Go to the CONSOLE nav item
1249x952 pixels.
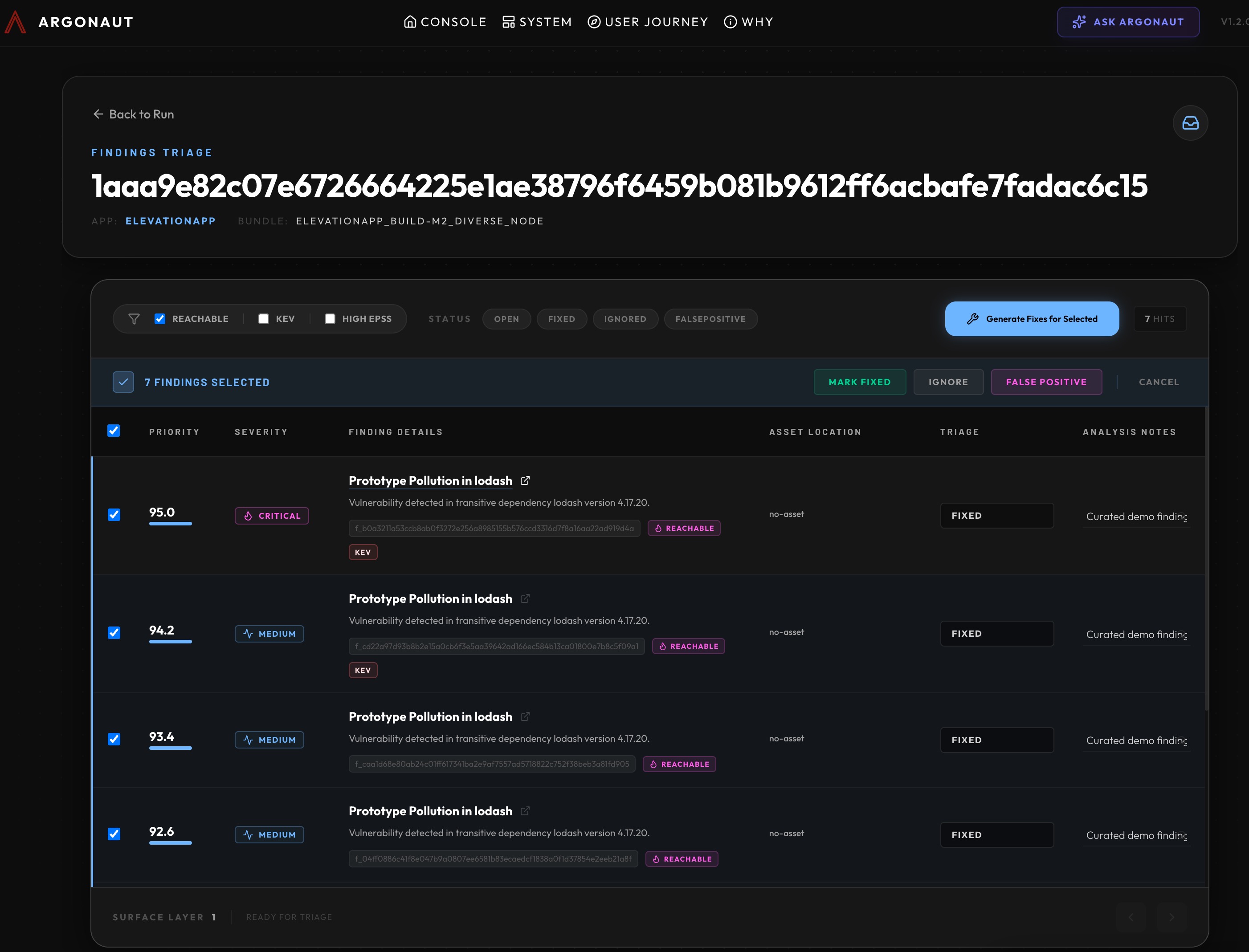pyautogui.click(x=445, y=22)
